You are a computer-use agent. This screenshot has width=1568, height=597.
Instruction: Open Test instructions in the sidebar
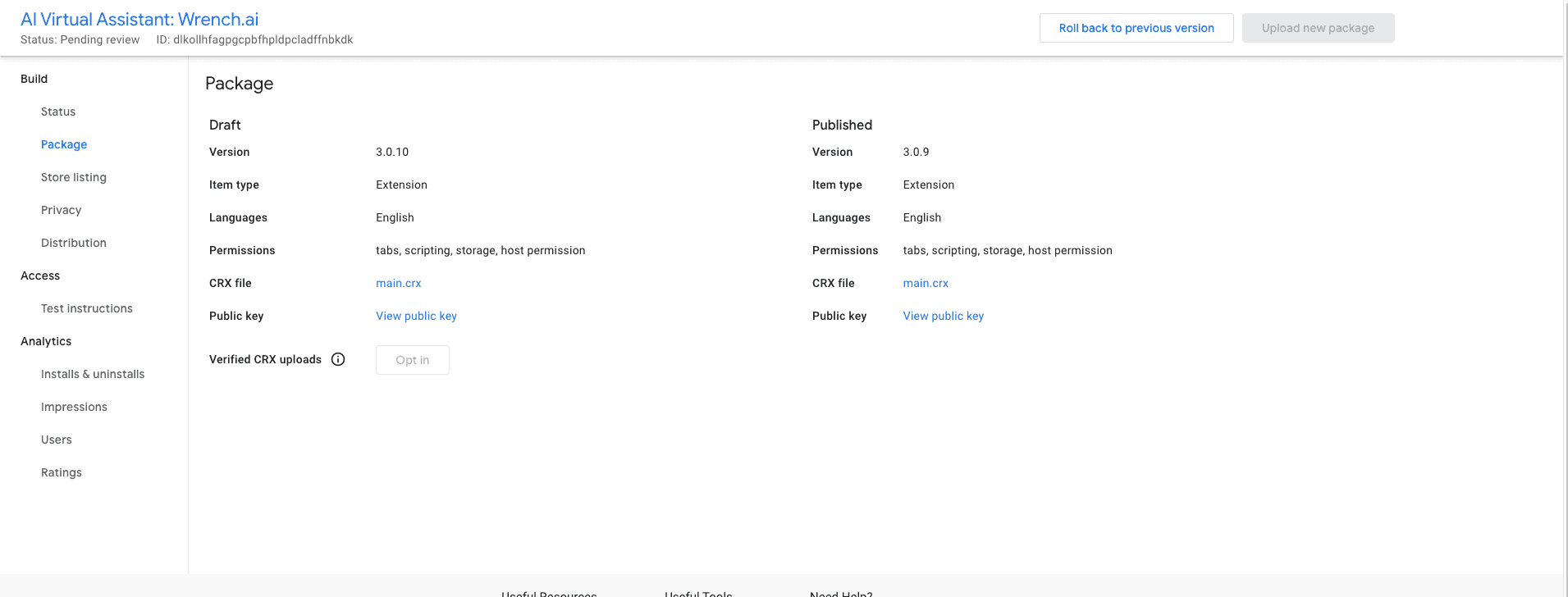(87, 308)
